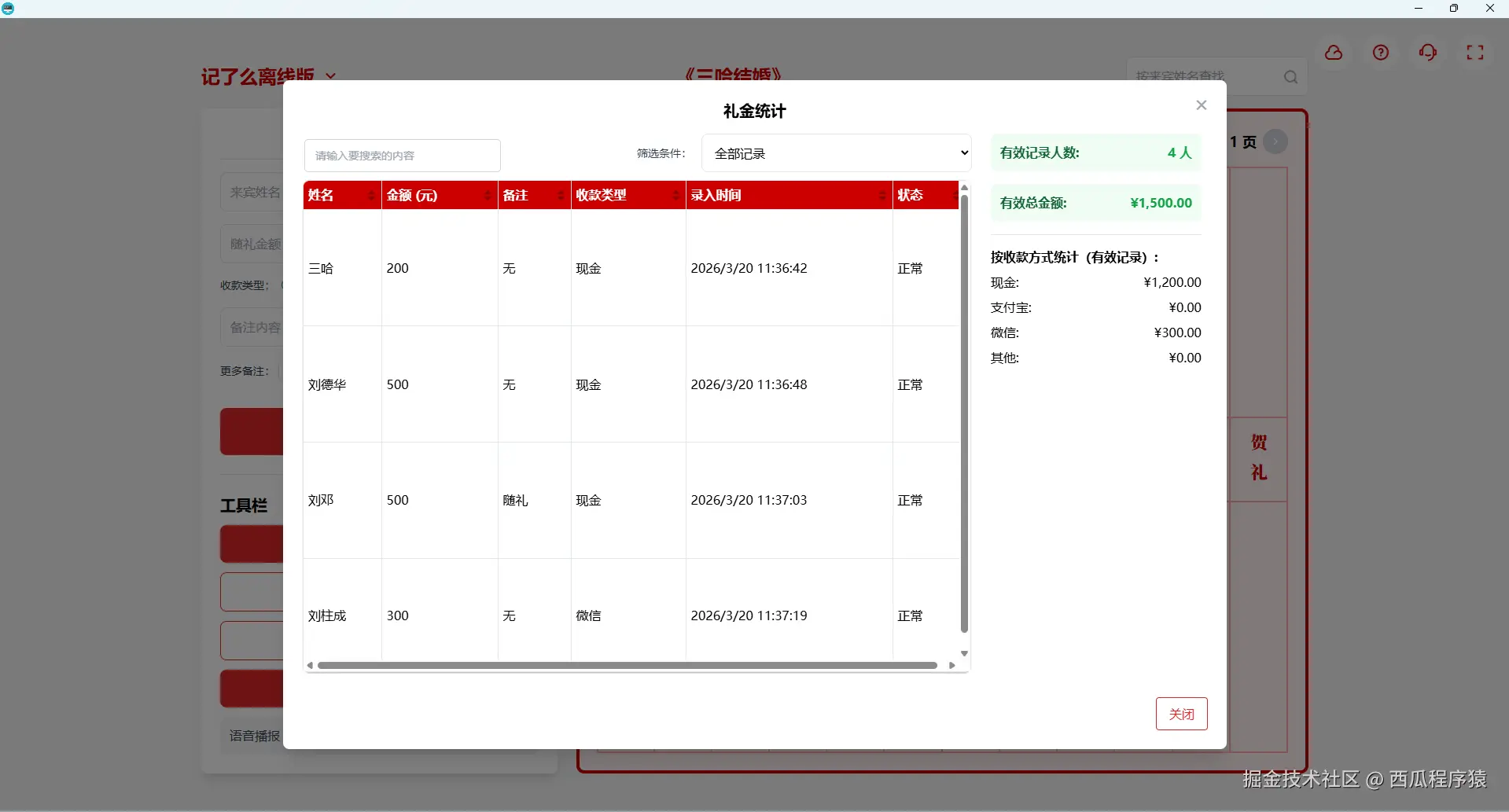1509x812 pixels.
Task: Click the scroll-up arrow of the table
Action: (964, 188)
